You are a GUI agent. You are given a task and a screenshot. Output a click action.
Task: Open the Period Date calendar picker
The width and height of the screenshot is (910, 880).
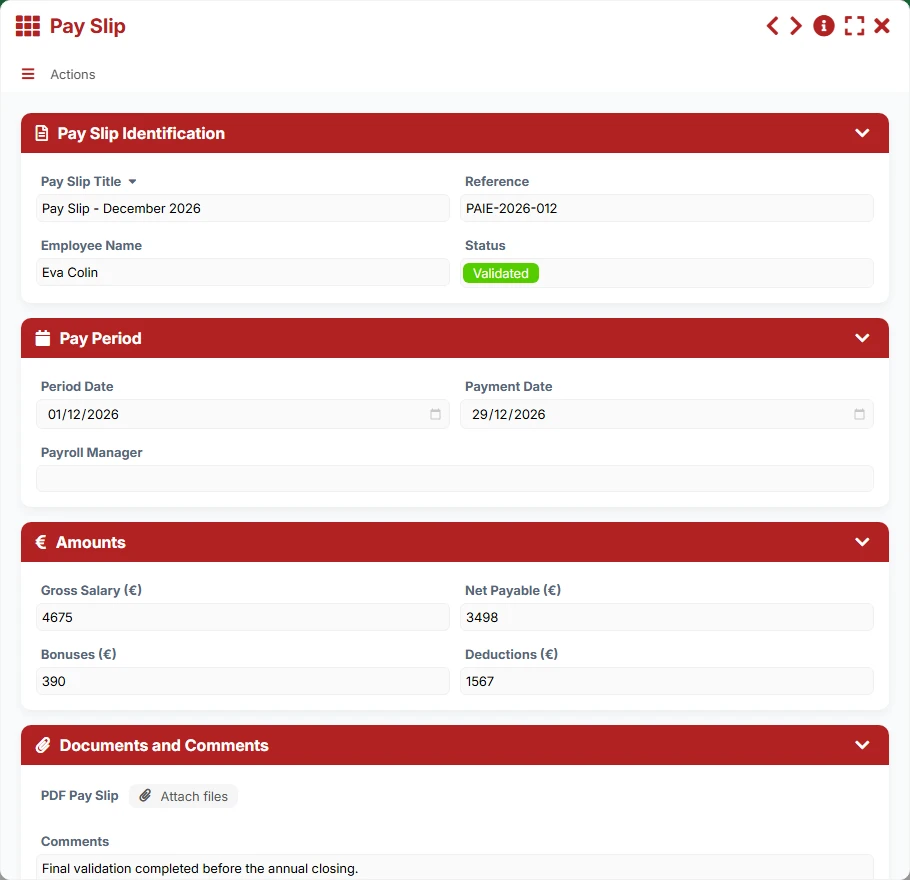[x=435, y=414]
